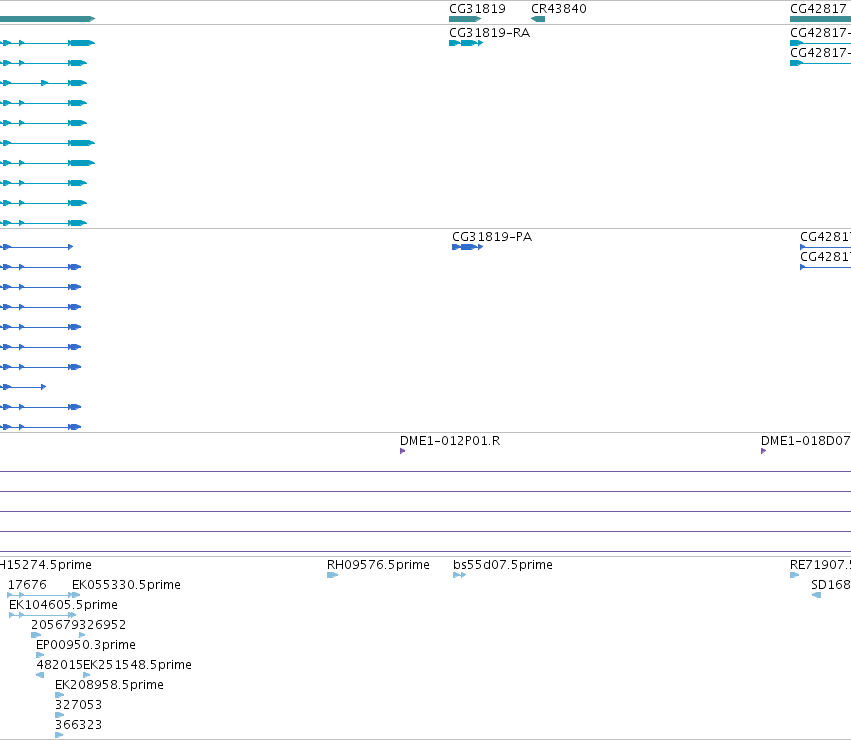Select the EK055330.5prime EST label
This screenshot has width=851, height=740.
[x=126, y=585]
